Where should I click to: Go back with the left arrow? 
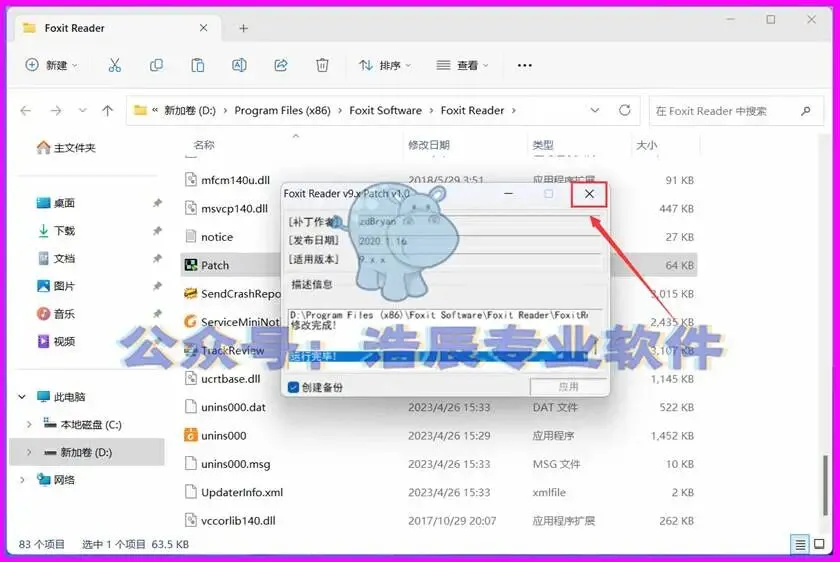click(25, 111)
